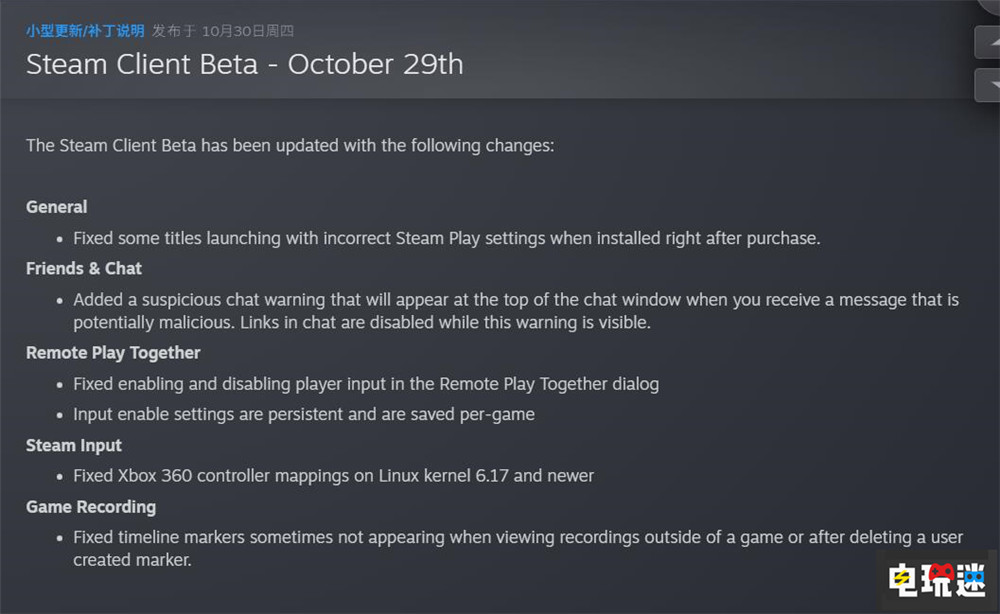
Task: Click the bullet about enabling and disabling player input
Action: pos(366,384)
